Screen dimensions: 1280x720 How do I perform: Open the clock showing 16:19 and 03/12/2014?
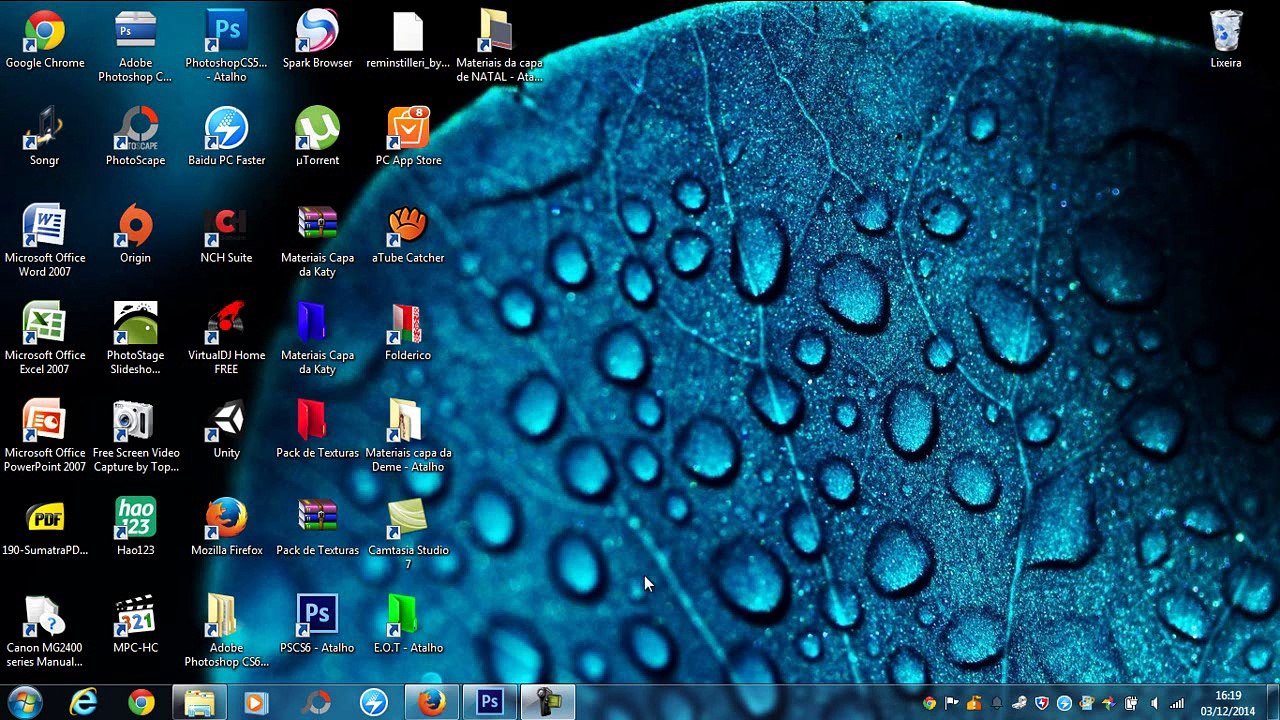pos(1228,703)
